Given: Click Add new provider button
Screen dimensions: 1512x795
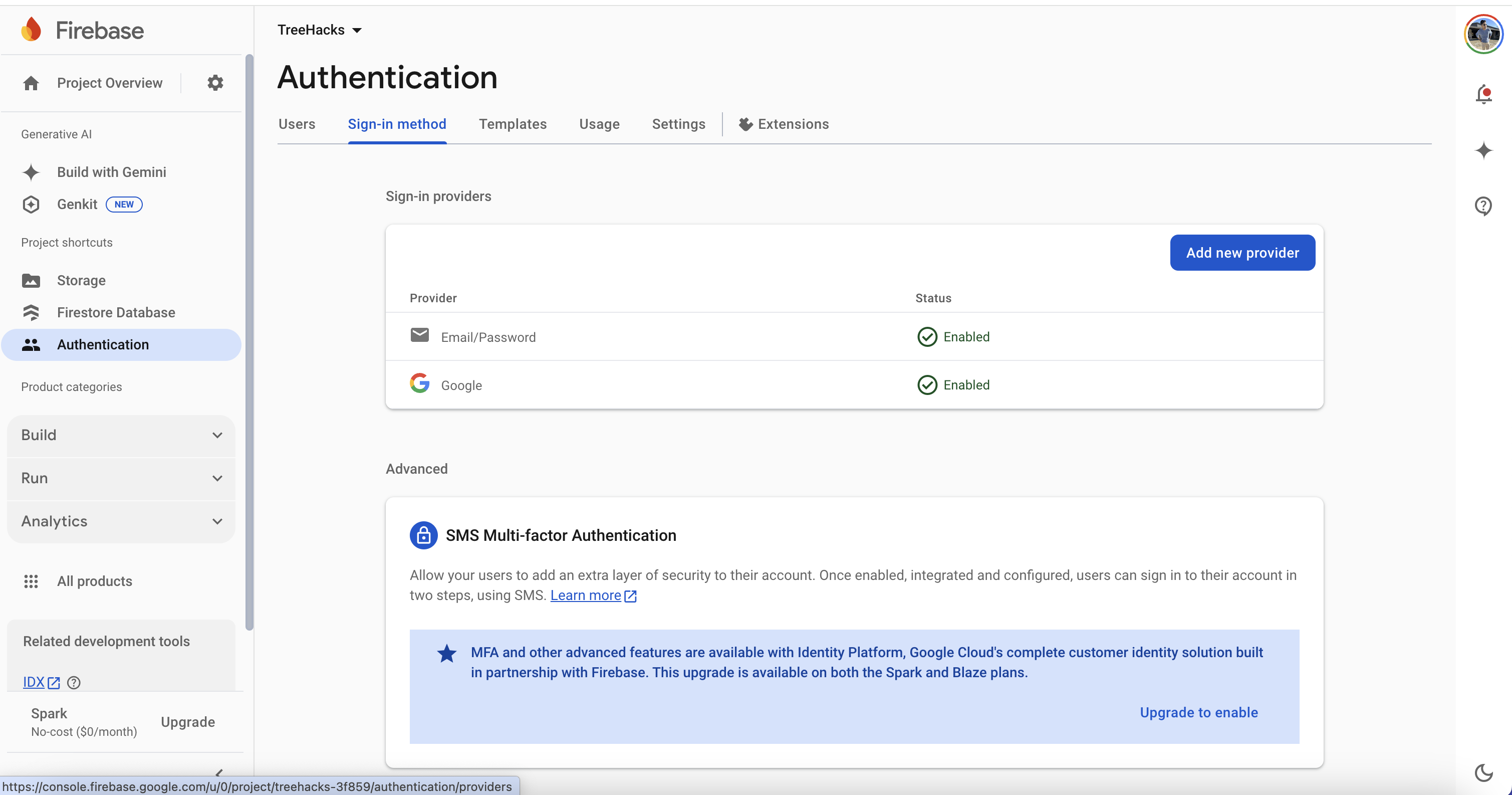Looking at the screenshot, I should 1242,253.
